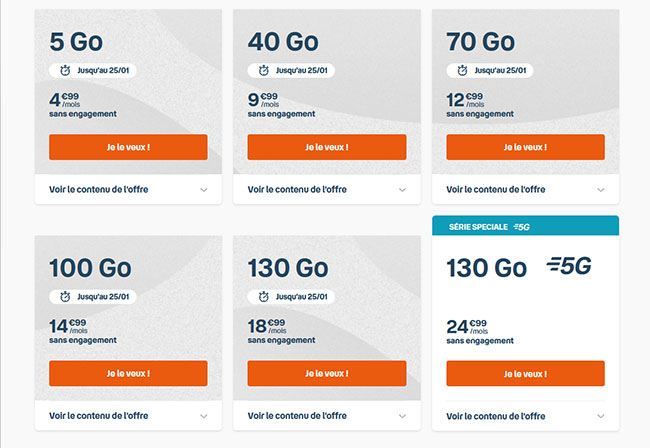
Task: Click the timer icon on the 18€99 130 Go plan
Action: coord(264,297)
